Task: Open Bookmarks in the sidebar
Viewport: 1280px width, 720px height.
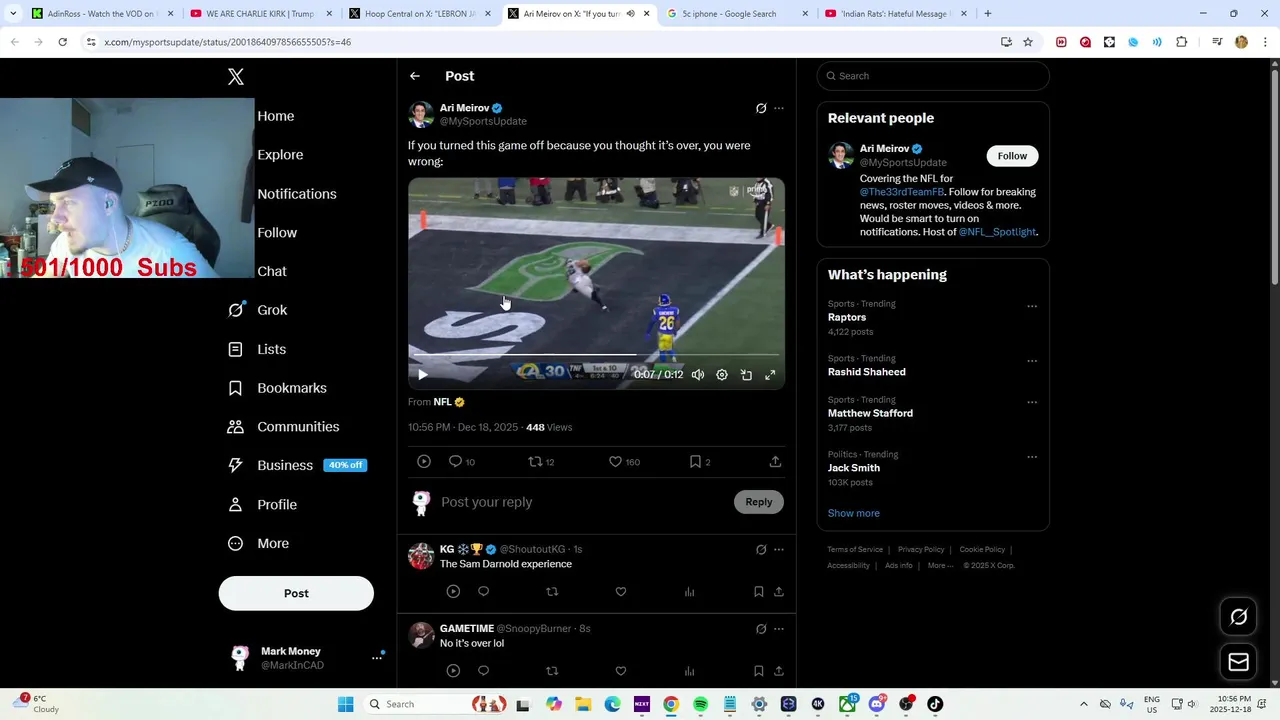Action: [277, 388]
